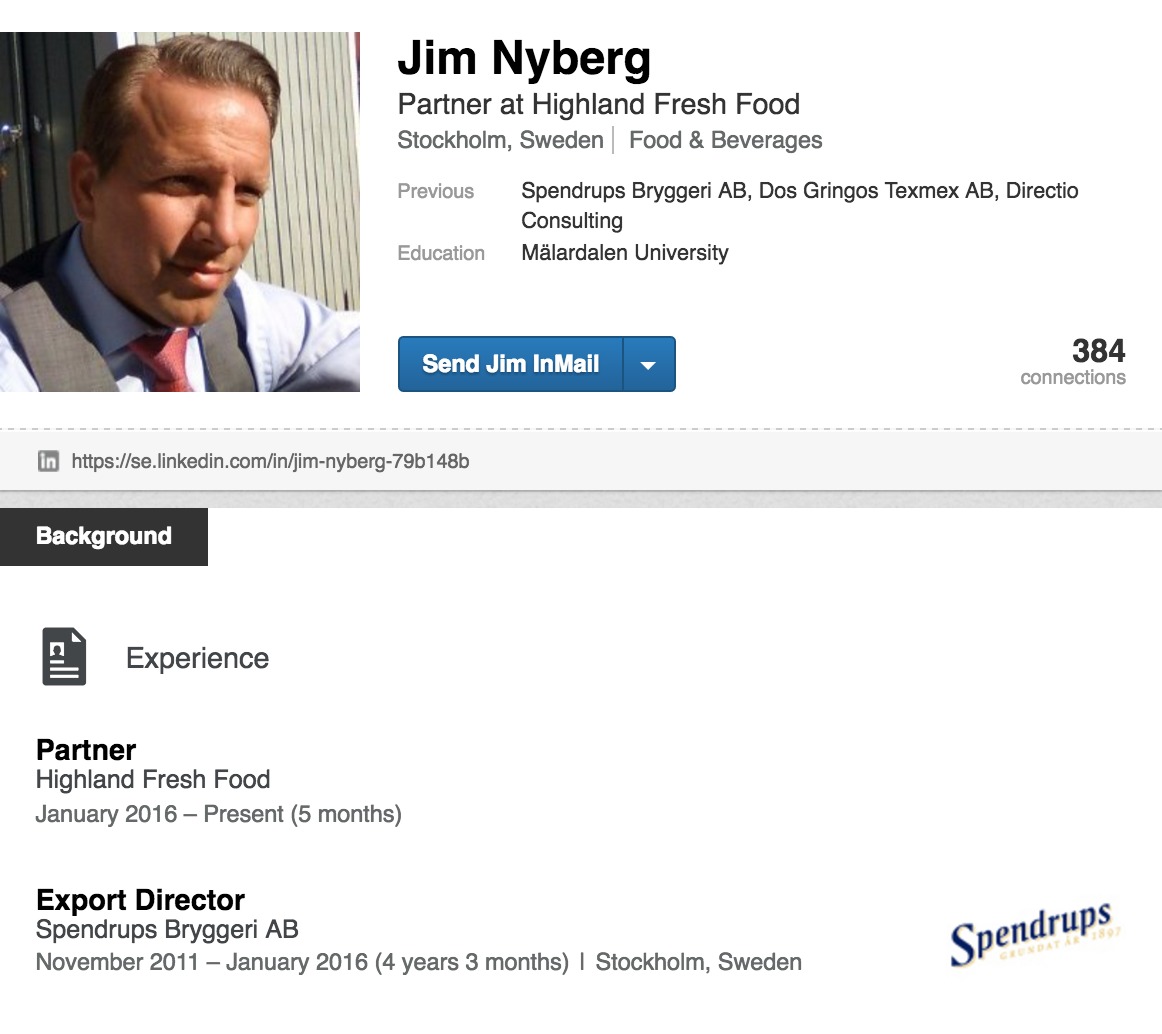
Task: Click Spendrups Bryggeri AB under Export Director
Action: click(167, 929)
